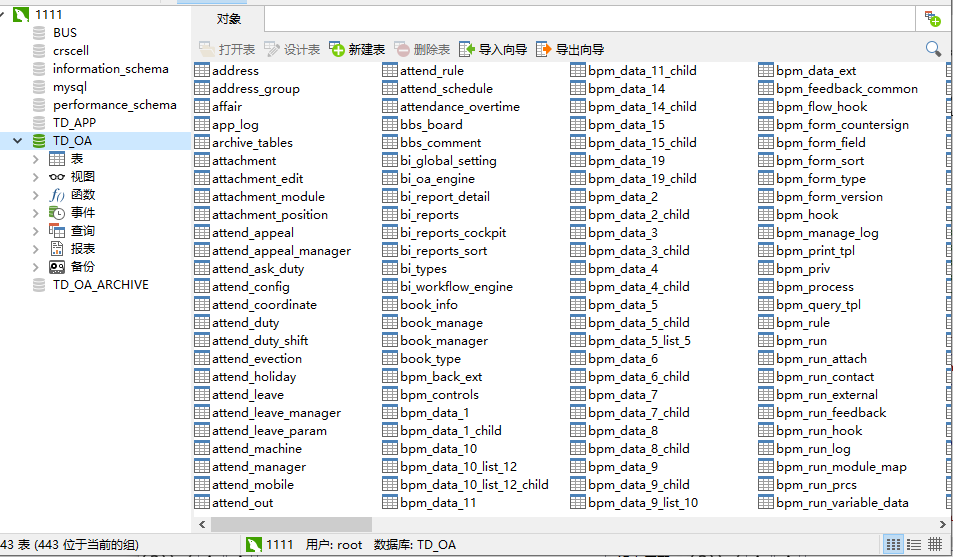Image resolution: width=953 pixels, height=557 pixels.
Task: Click the table icon for bpm_run
Action: pos(766,341)
